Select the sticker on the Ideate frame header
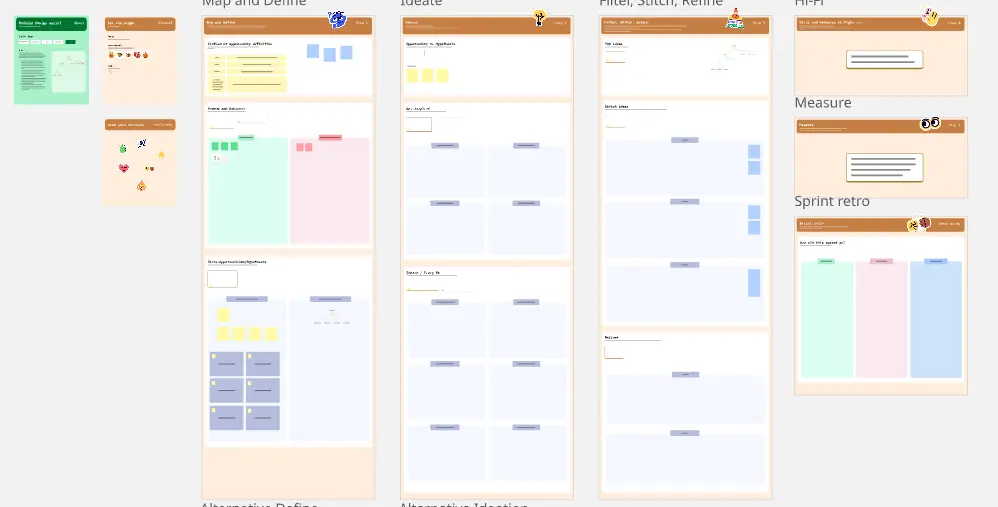This screenshot has width=998, height=507. pos(539,18)
